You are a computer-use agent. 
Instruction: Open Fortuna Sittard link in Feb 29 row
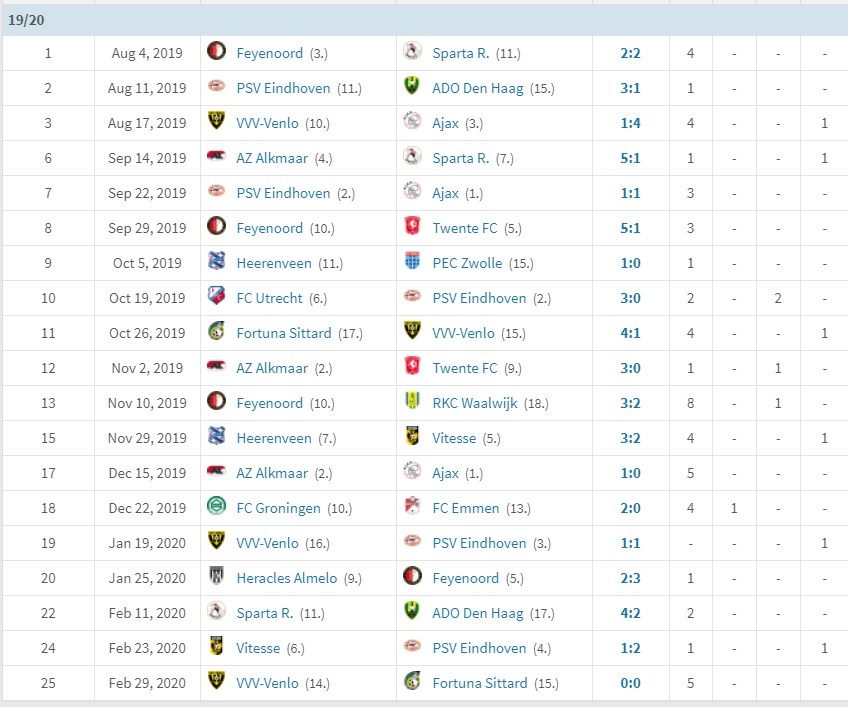tap(479, 683)
